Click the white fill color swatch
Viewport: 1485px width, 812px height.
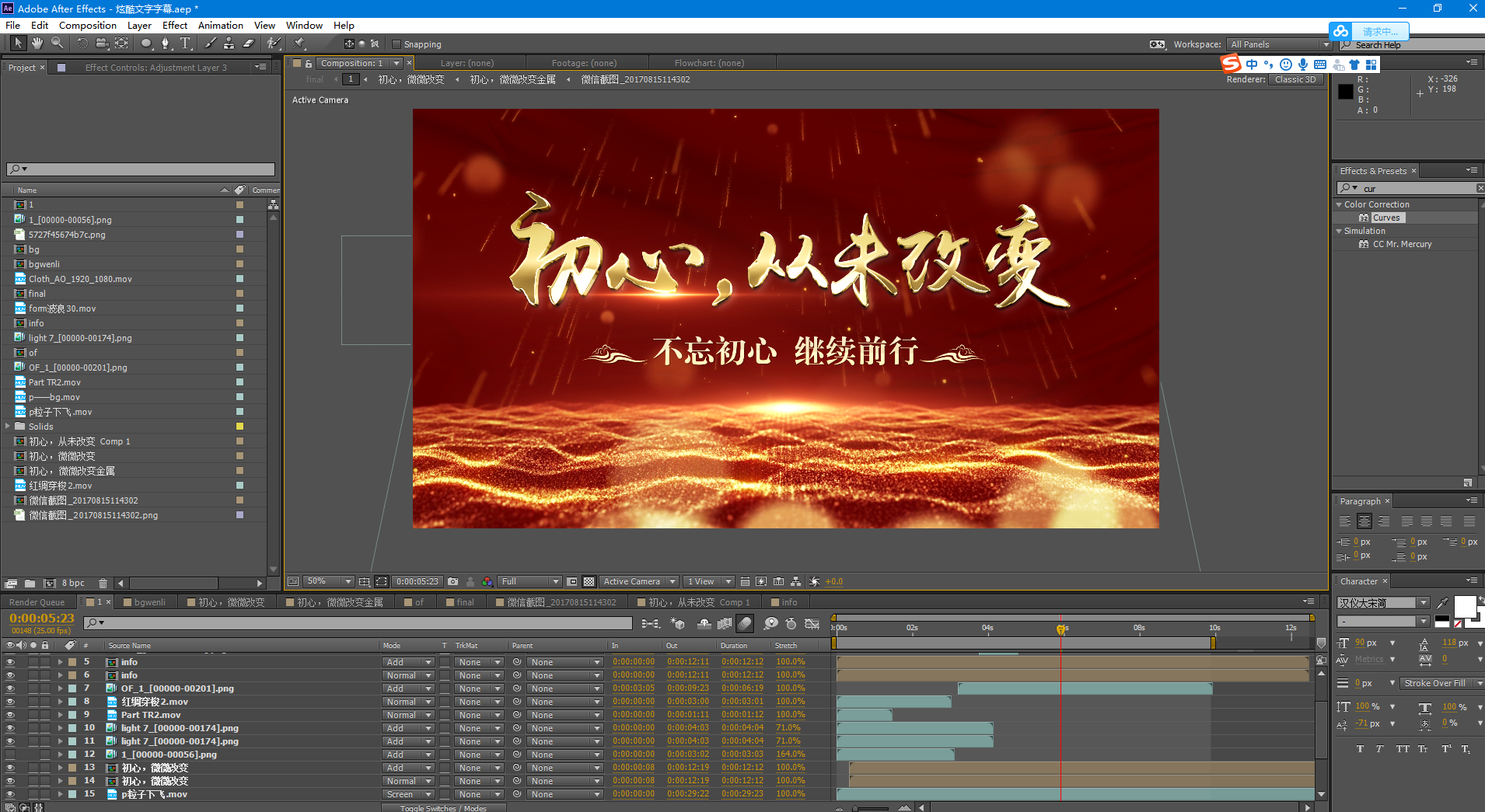point(1465,607)
